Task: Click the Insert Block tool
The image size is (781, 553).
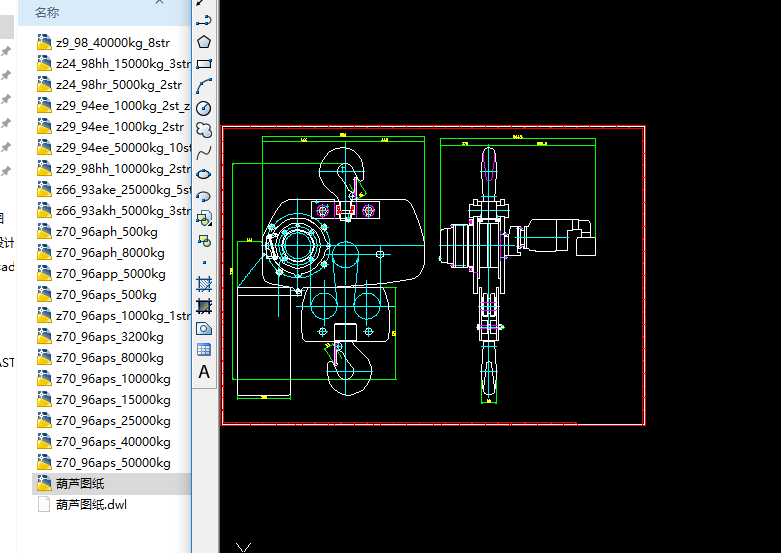Action: point(204,218)
